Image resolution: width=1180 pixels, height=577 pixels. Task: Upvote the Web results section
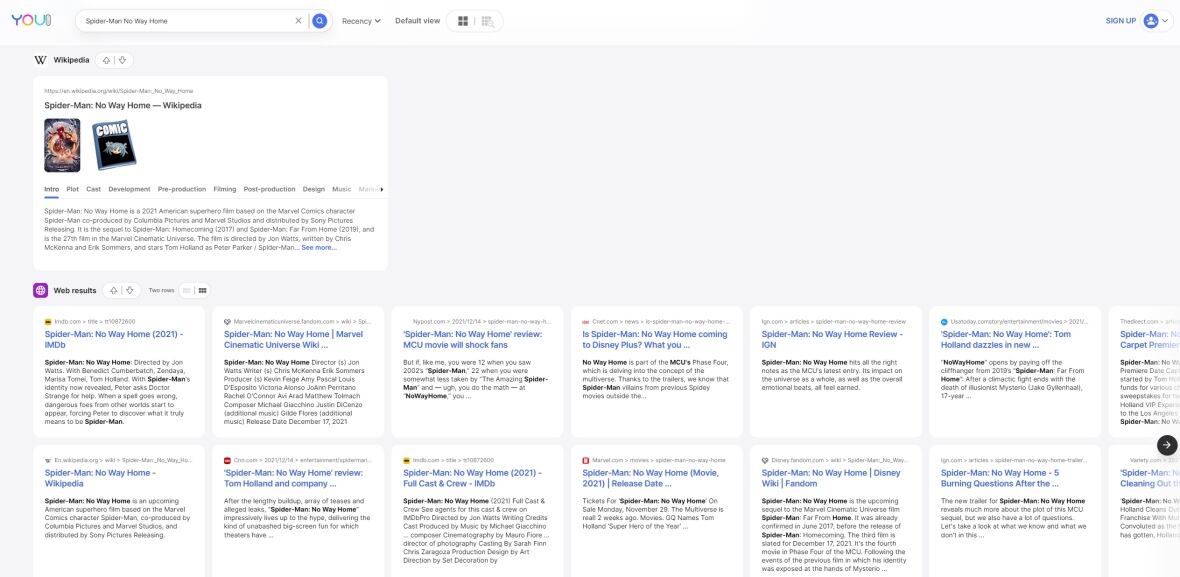click(113, 290)
